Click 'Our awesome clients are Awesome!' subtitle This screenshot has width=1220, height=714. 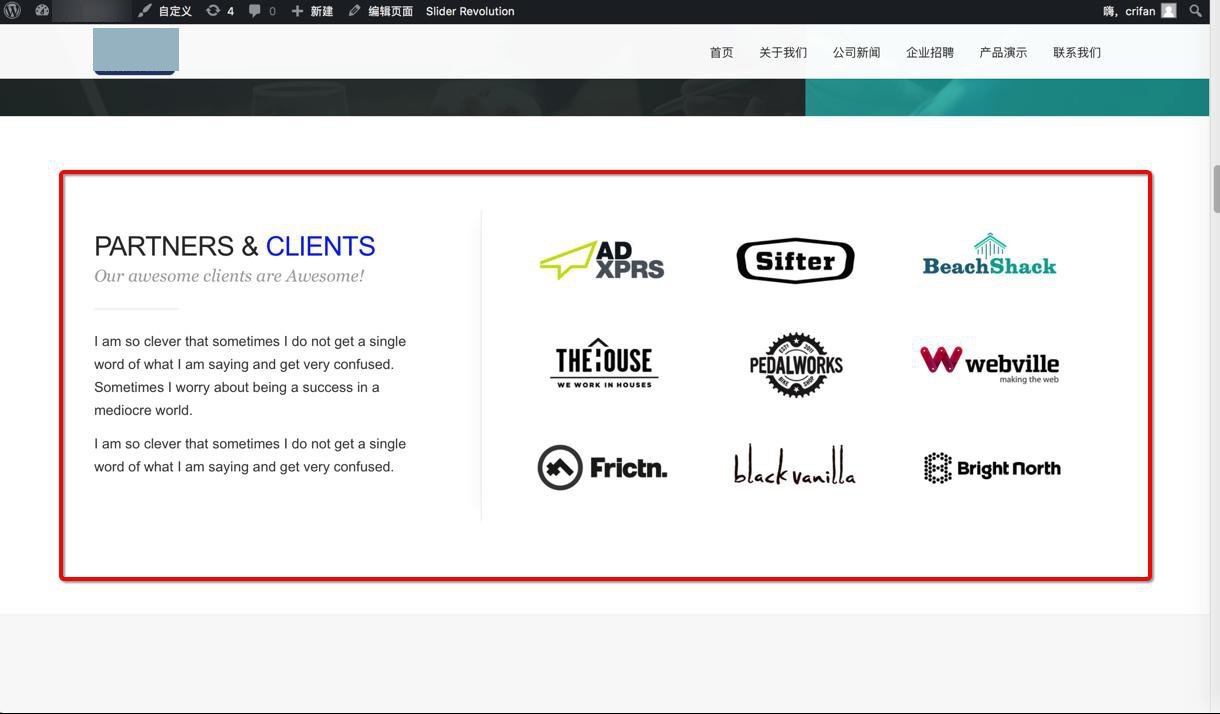click(229, 276)
